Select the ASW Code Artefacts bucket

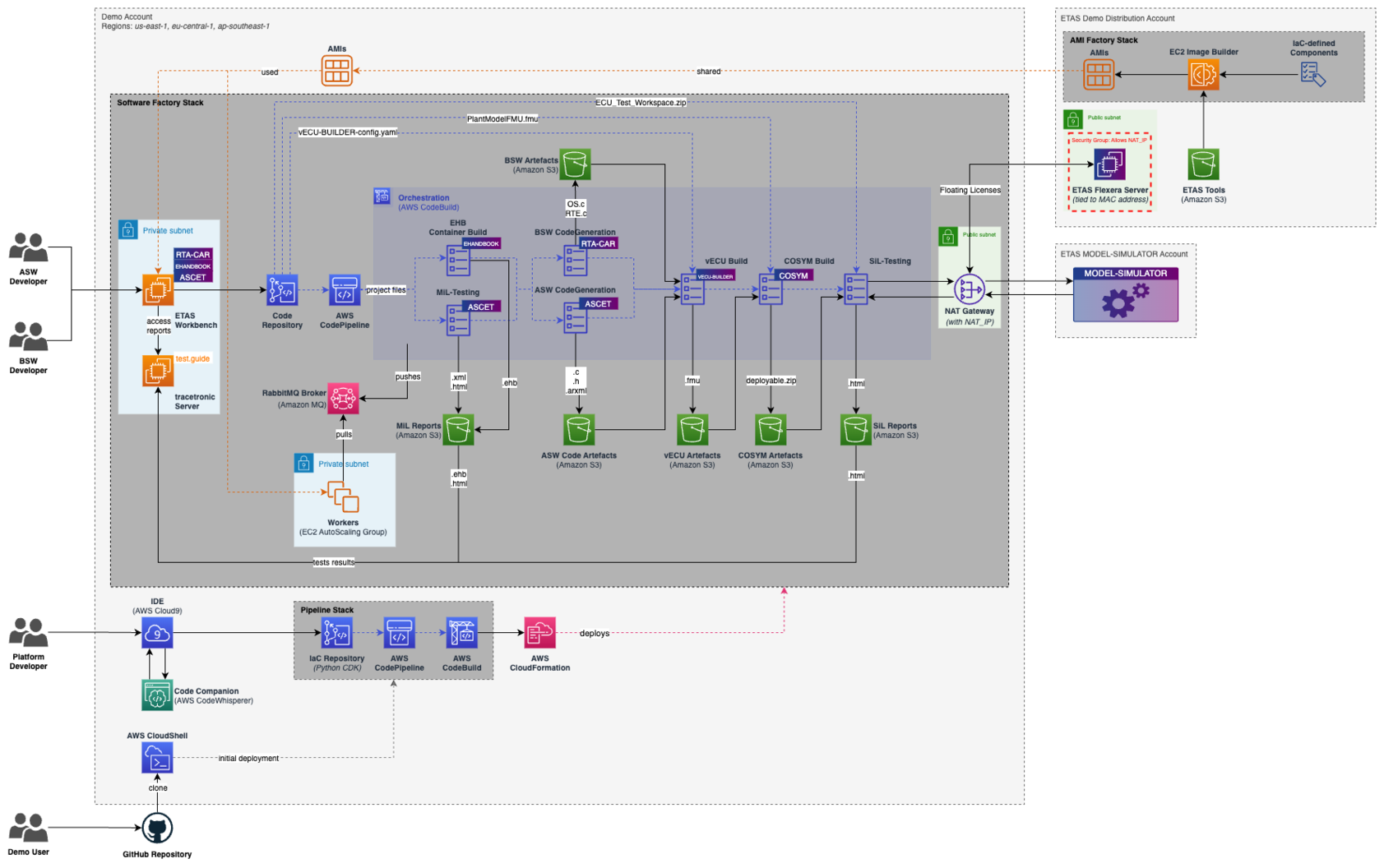(579, 429)
